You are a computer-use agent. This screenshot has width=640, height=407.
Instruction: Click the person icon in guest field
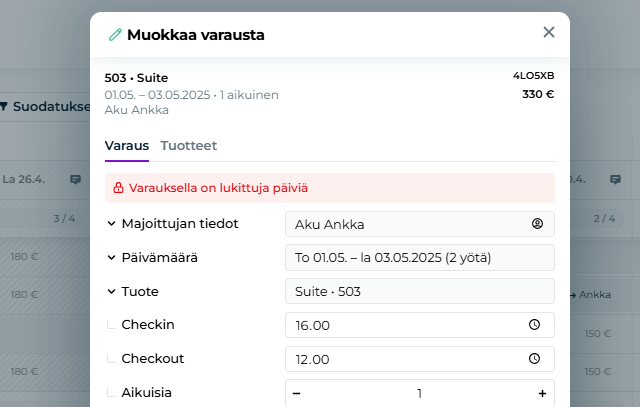537,224
